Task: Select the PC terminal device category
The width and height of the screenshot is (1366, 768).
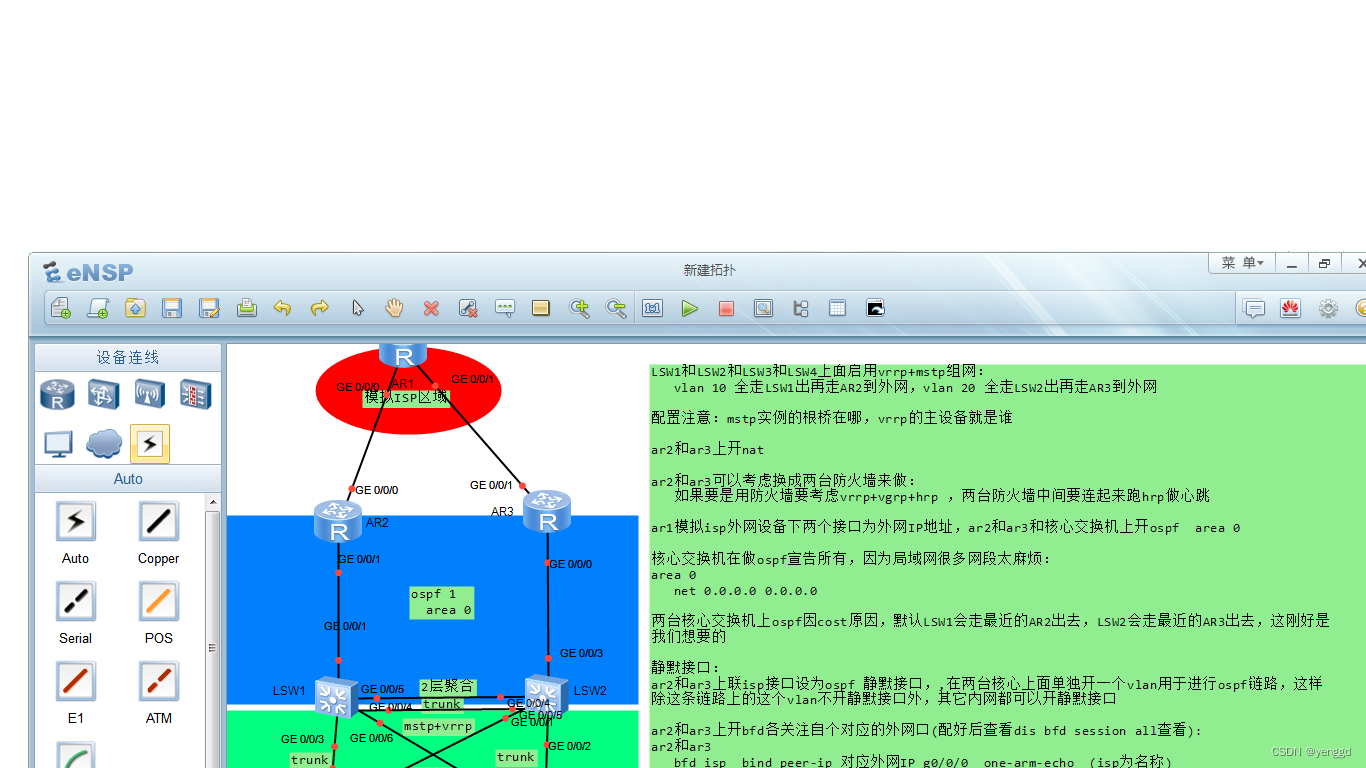Action: tap(57, 443)
